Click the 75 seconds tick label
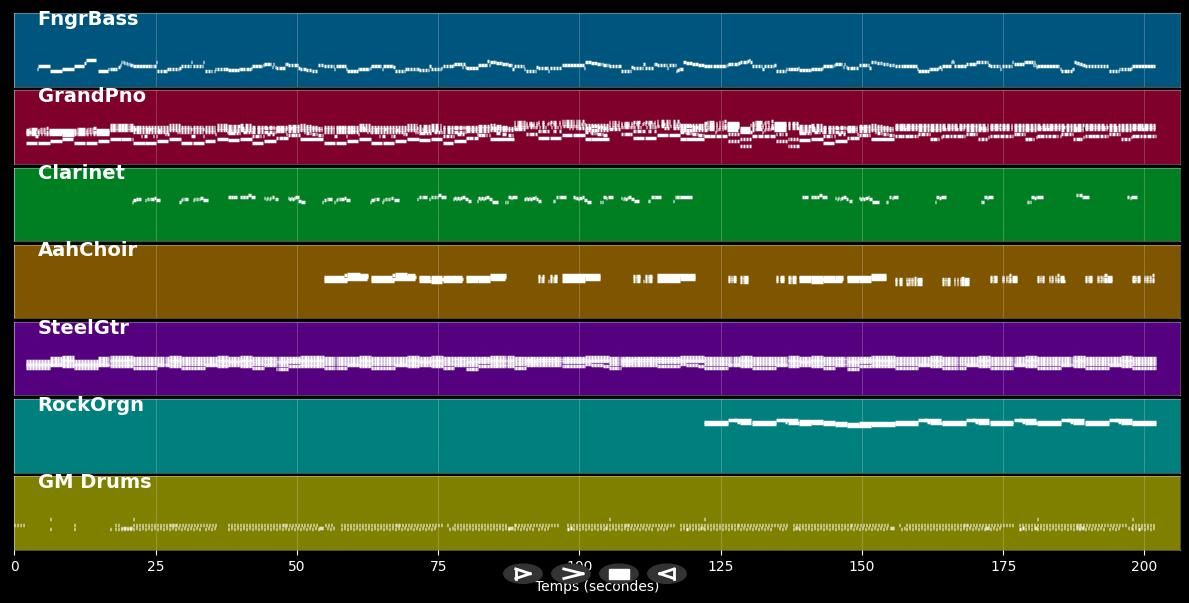This screenshot has width=1189, height=603. point(438,566)
